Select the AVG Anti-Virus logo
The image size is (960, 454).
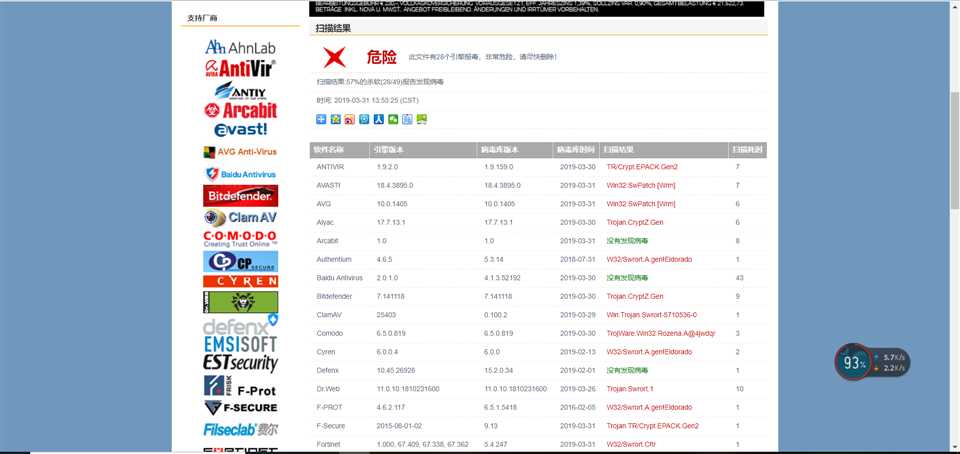[x=240, y=152]
